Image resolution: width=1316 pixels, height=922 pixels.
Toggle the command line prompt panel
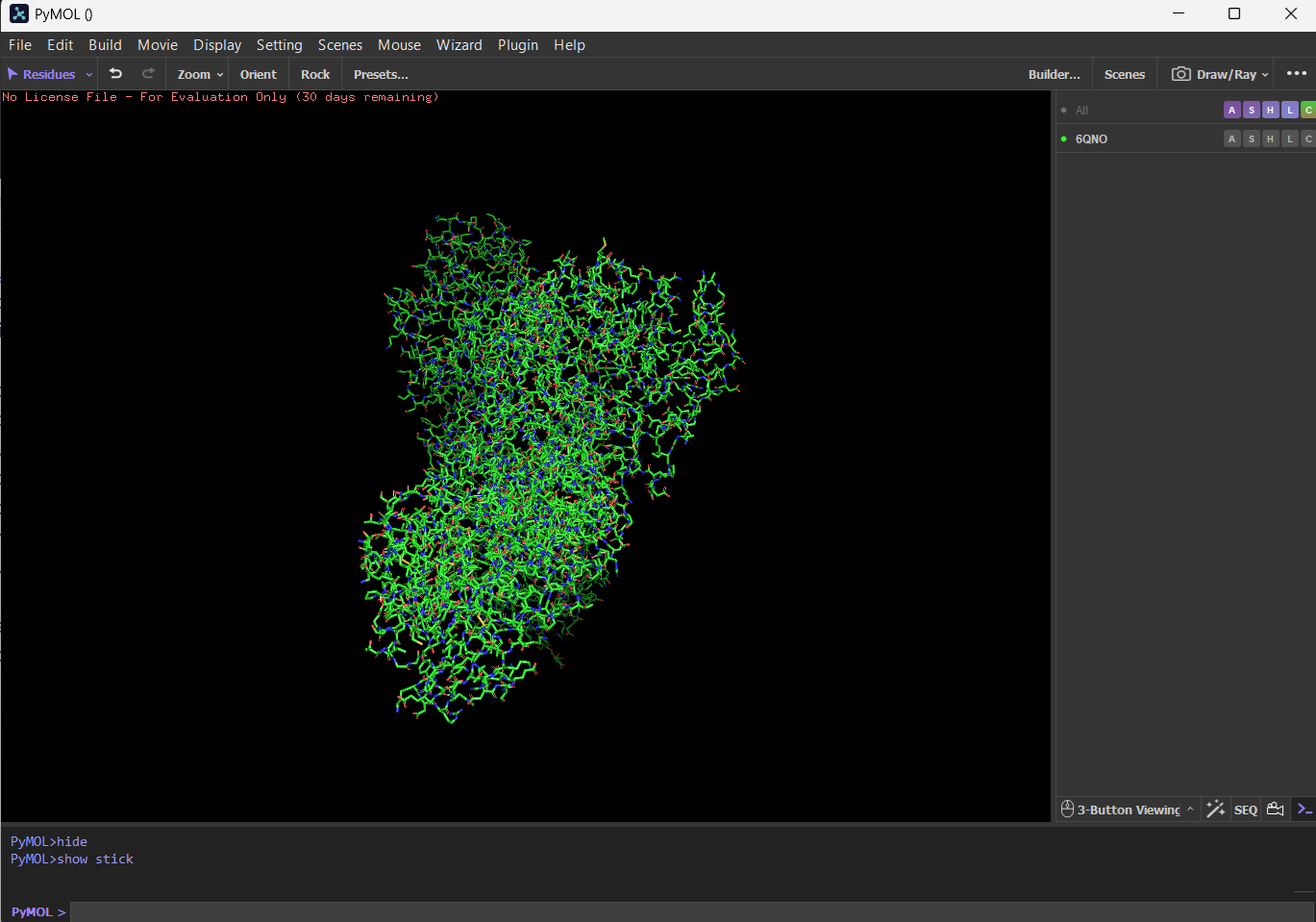click(x=1304, y=810)
